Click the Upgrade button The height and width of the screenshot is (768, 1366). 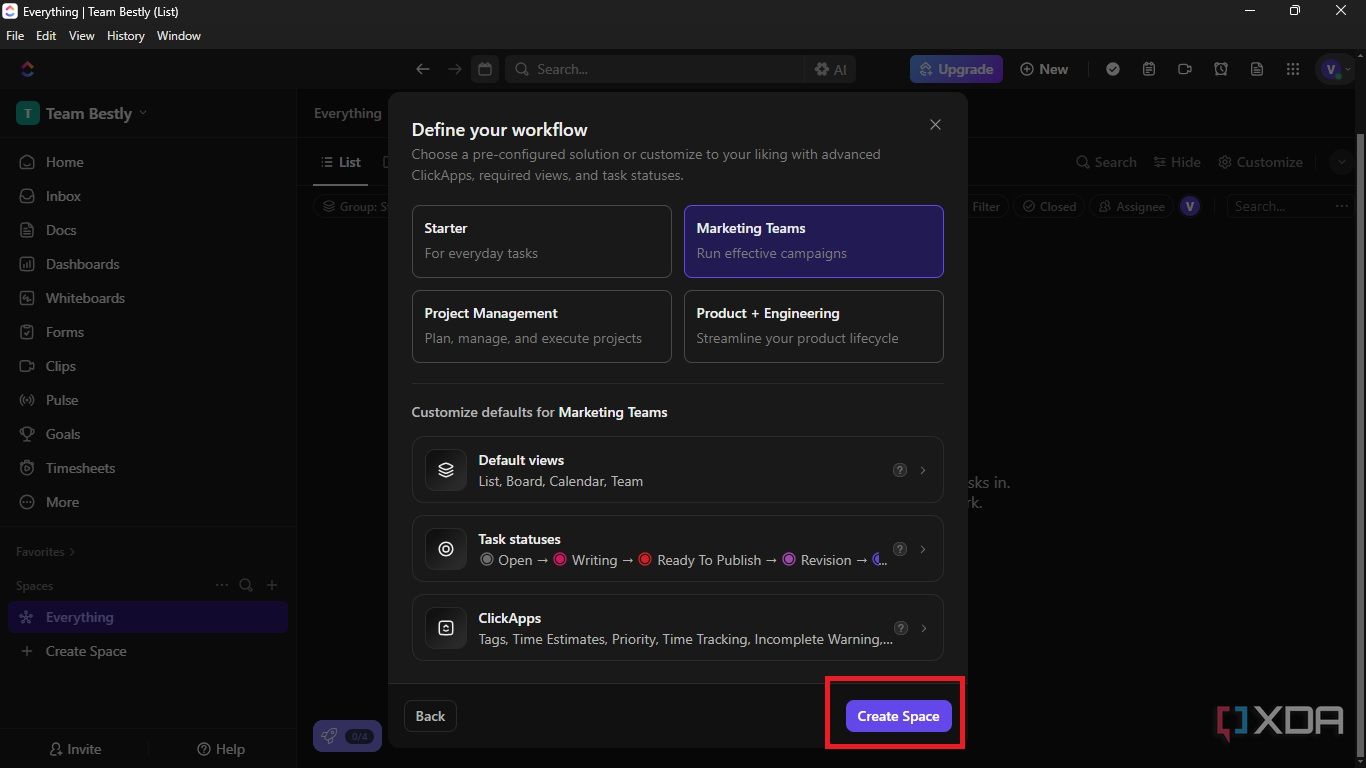956,69
